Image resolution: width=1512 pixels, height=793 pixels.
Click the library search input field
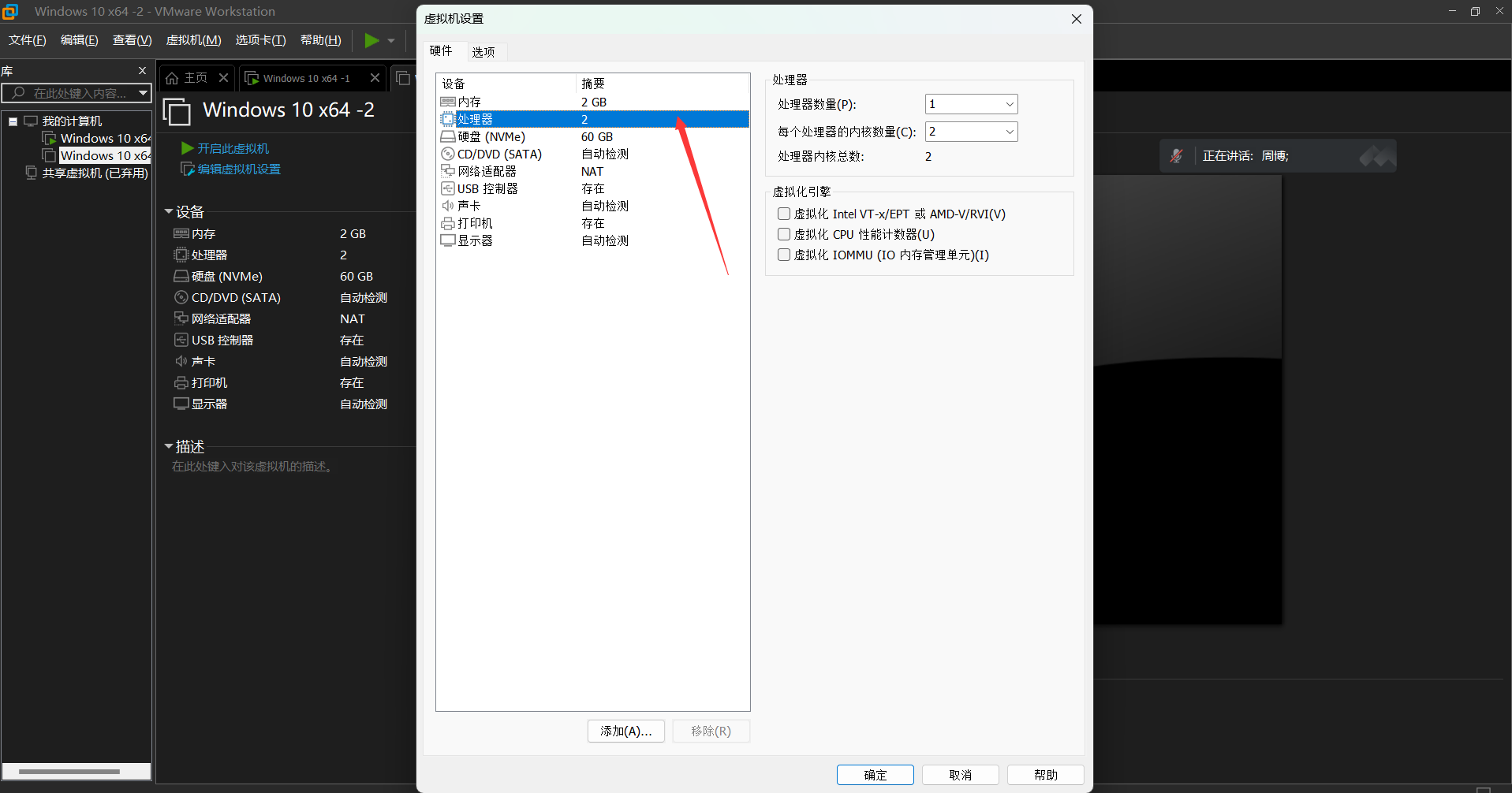[x=76, y=93]
